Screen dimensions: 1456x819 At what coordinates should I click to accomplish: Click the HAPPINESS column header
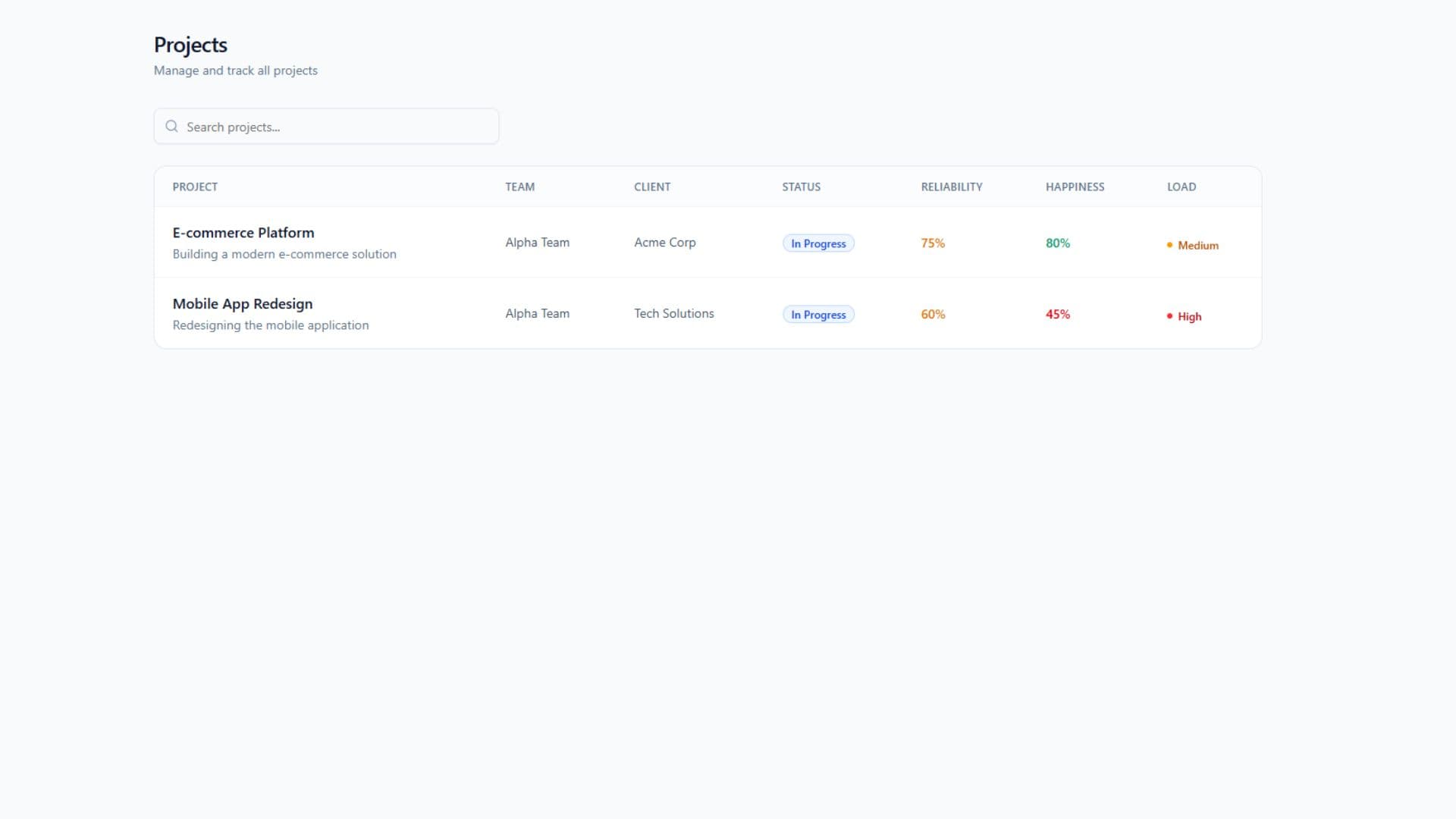1075,187
